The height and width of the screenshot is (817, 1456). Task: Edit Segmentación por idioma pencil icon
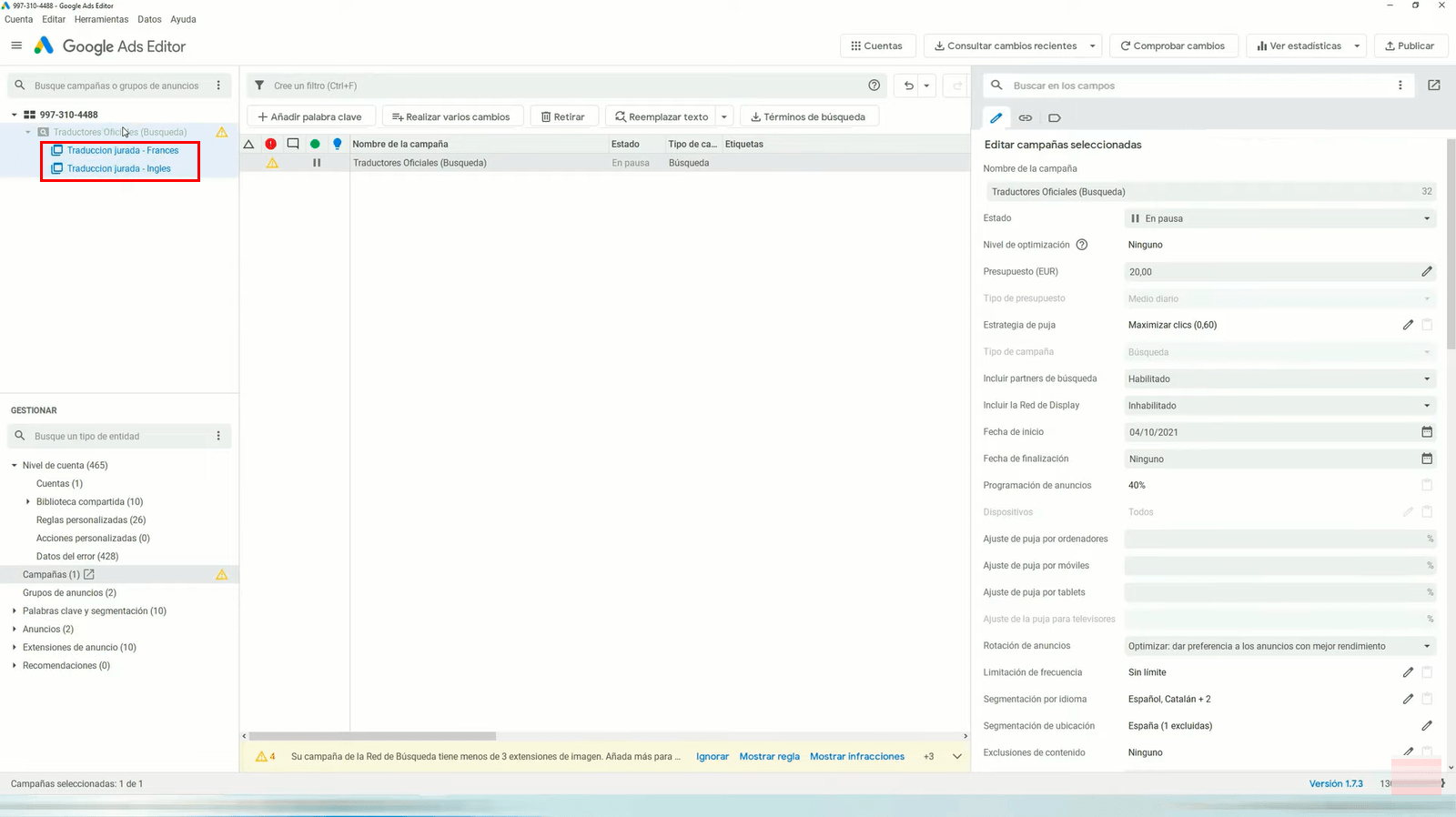[x=1408, y=699]
